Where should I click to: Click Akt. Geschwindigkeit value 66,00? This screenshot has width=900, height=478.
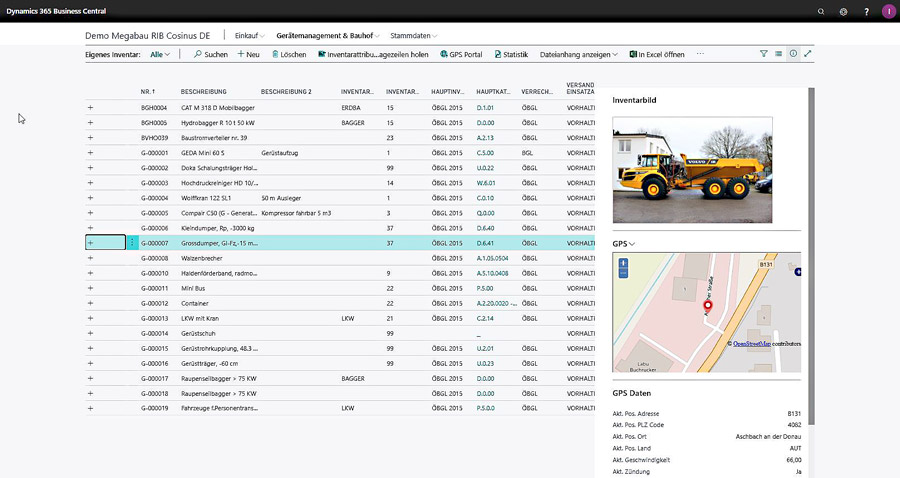(x=794, y=460)
